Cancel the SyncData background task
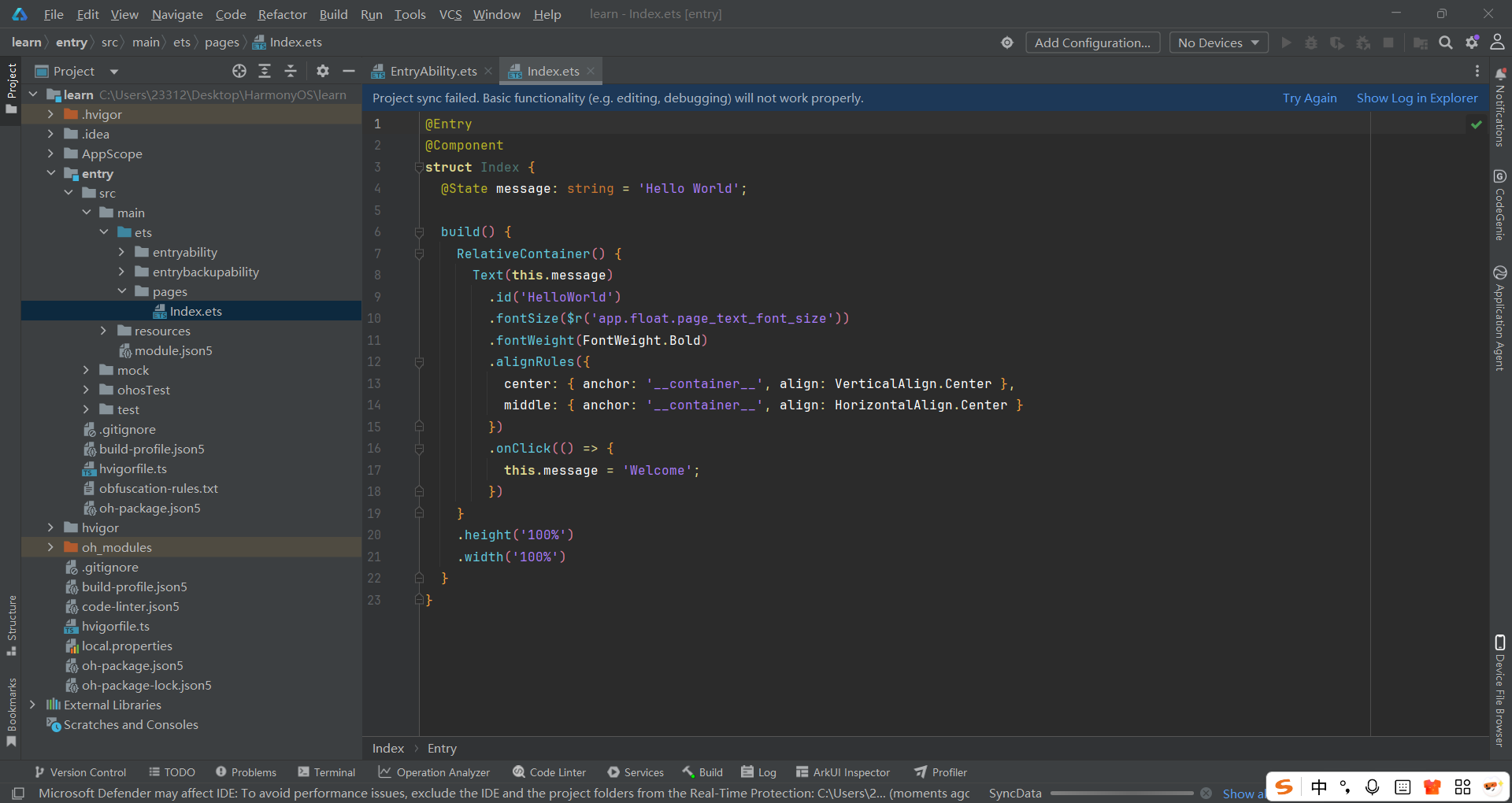 1206,794
